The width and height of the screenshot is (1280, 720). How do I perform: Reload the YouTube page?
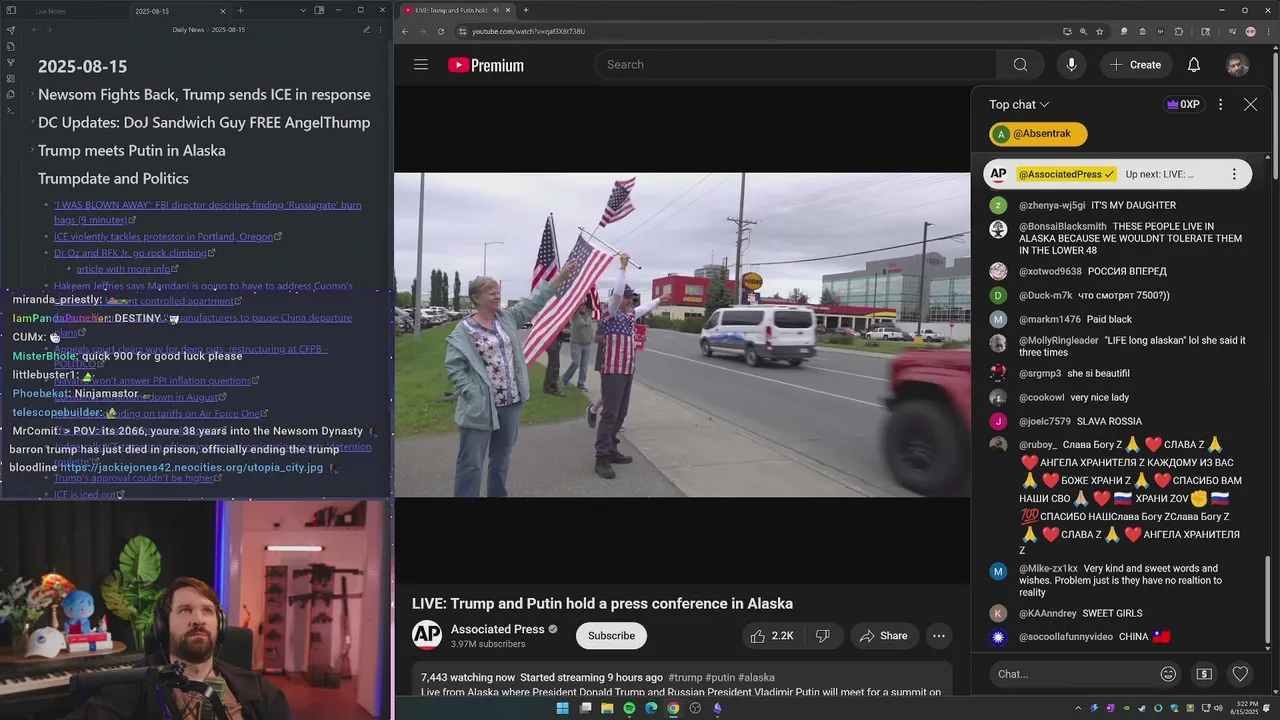pyautogui.click(x=441, y=31)
